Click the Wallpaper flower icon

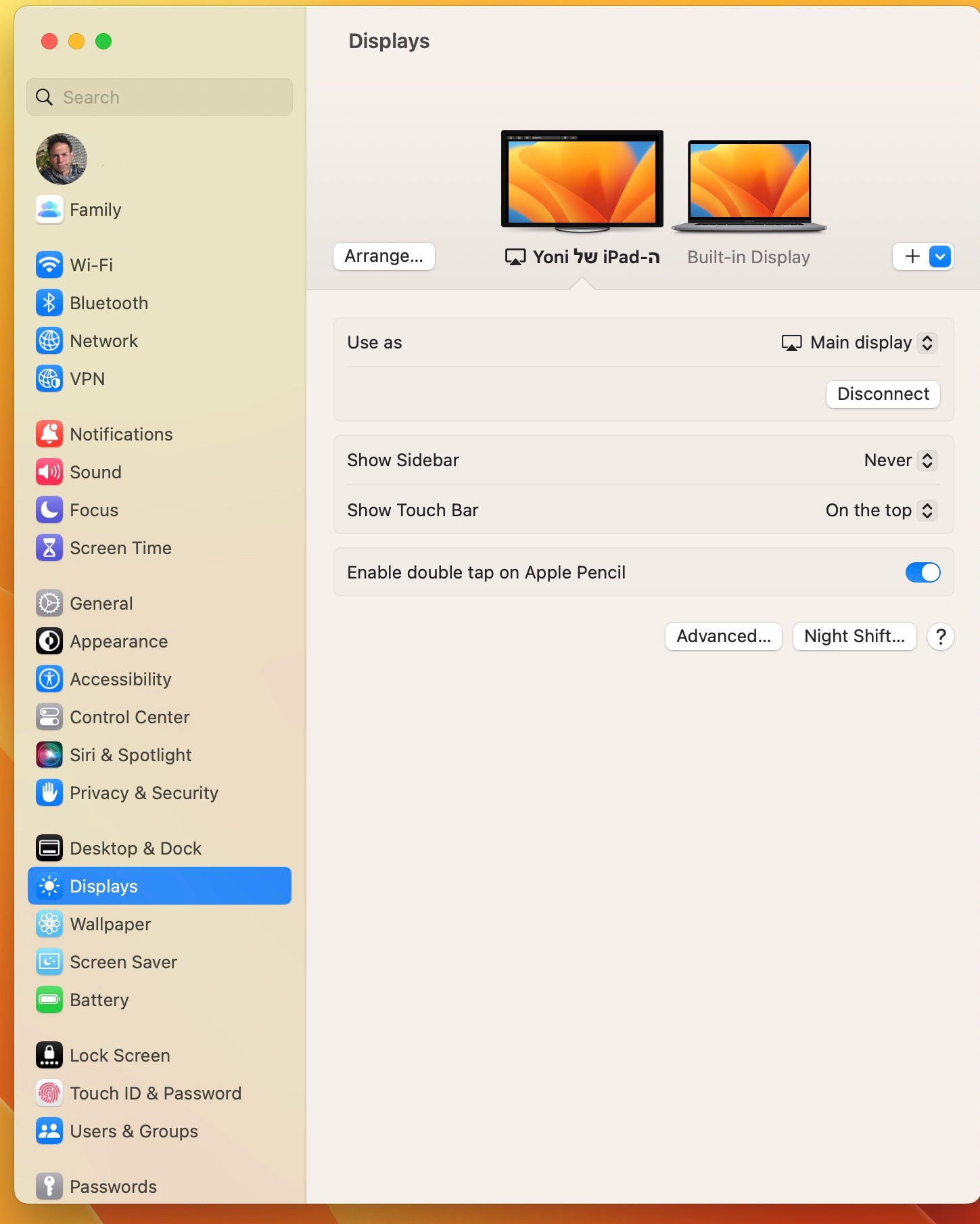[x=49, y=924]
